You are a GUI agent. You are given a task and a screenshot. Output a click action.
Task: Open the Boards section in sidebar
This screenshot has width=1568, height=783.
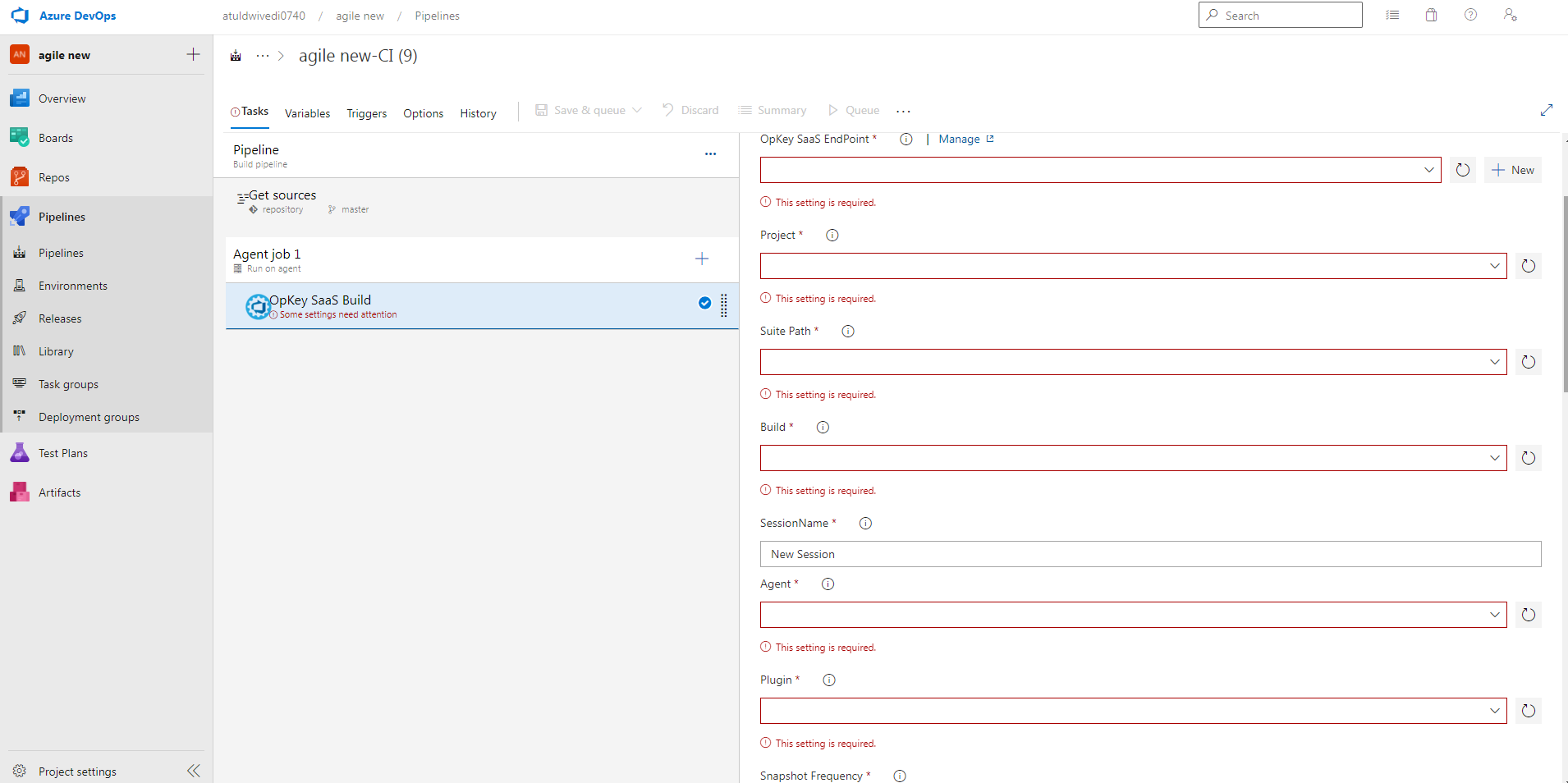click(x=55, y=138)
